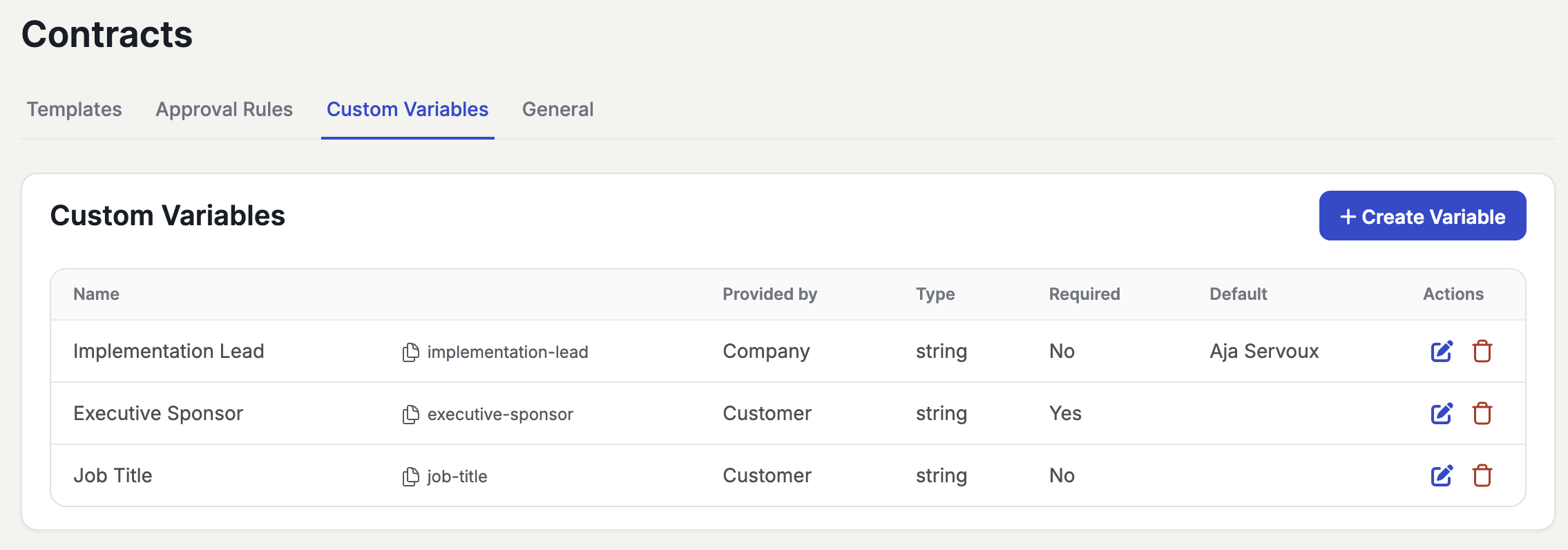Edit the Executive Sponsor variable

1442,413
